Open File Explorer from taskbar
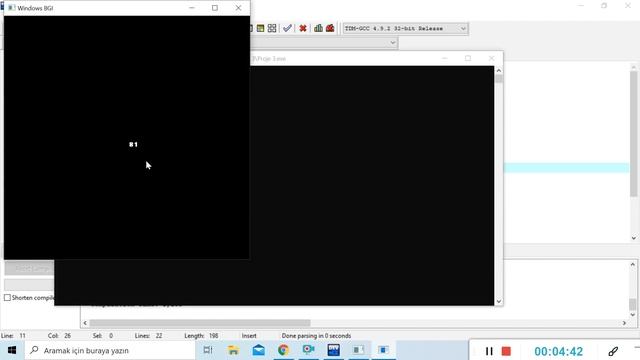 coord(233,350)
